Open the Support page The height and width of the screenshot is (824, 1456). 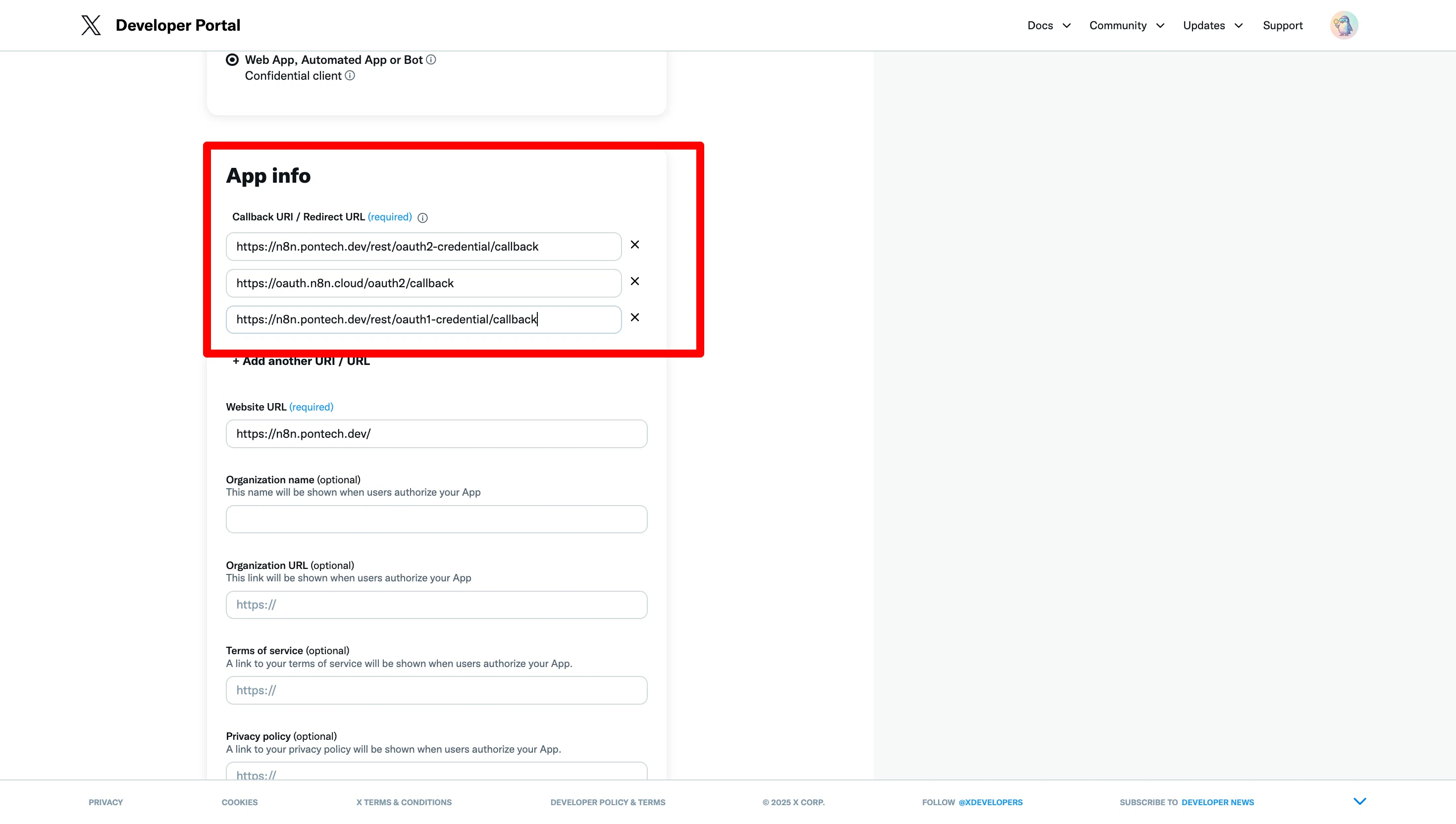pos(1282,25)
